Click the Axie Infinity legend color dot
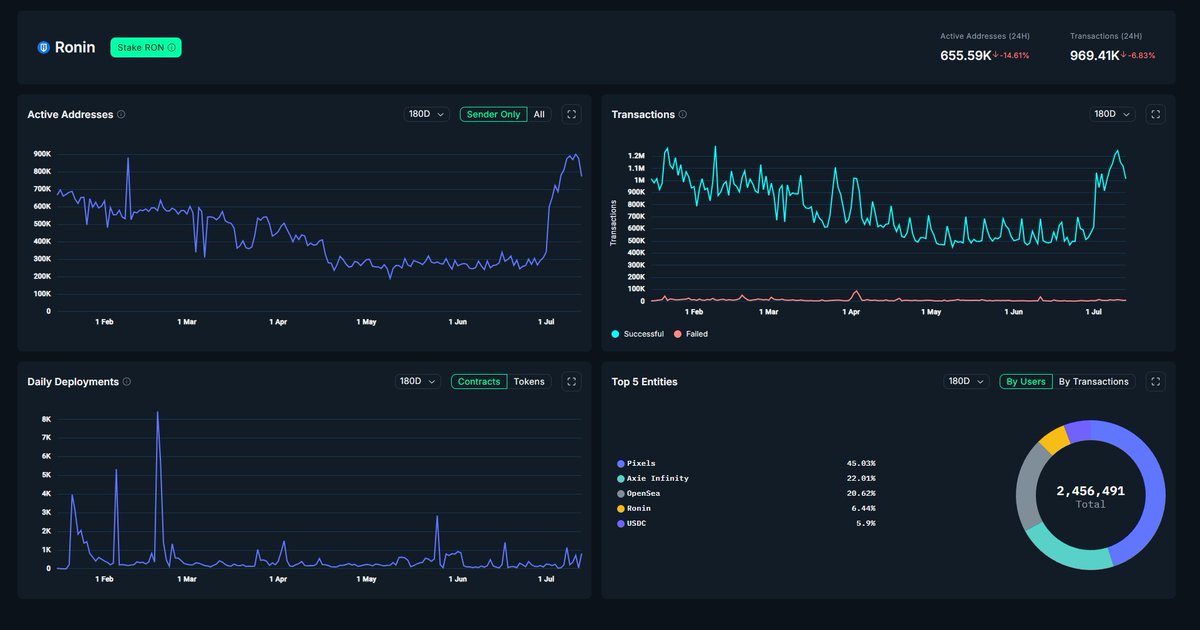The width and height of the screenshot is (1200, 630). [621, 479]
